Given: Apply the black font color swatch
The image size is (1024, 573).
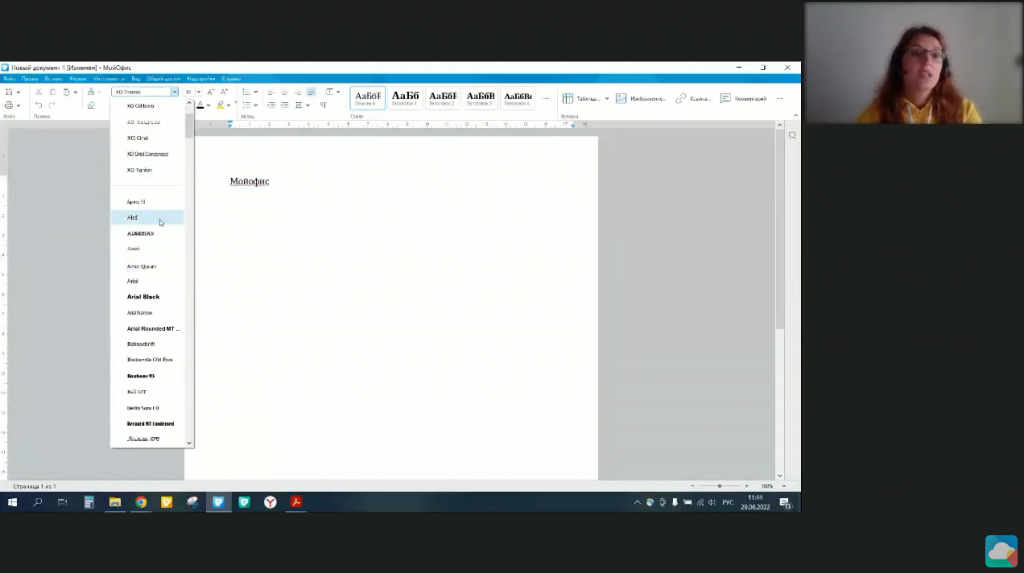Looking at the screenshot, I should pos(200,105).
